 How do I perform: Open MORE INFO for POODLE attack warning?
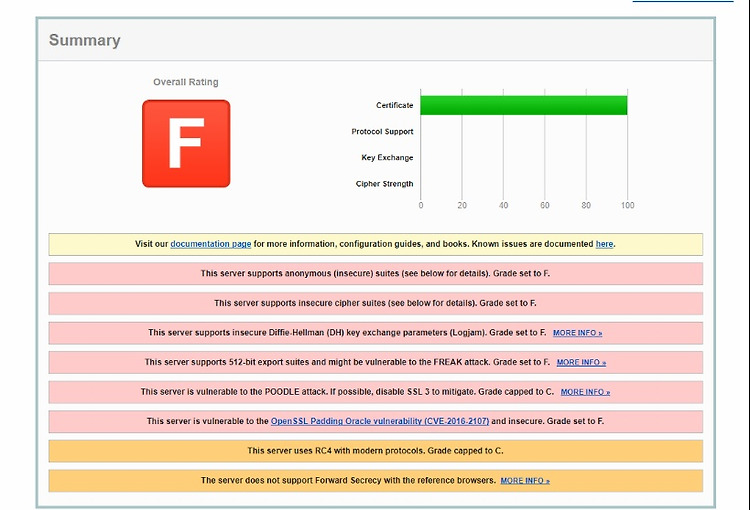(x=585, y=392)
